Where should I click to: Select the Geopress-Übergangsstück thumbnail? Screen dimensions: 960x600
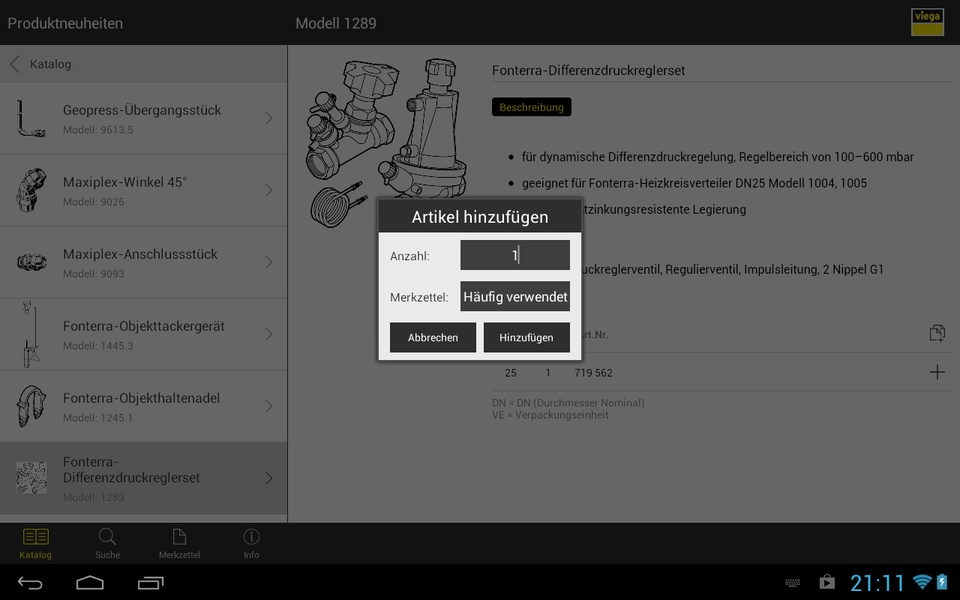pos(31,118)
